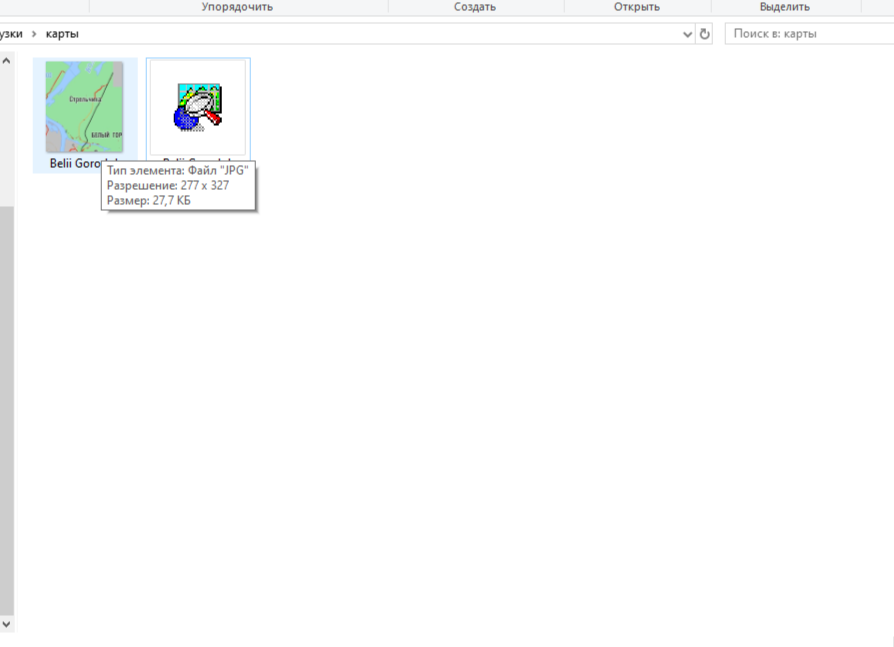Viewport: 894px width, 647px height.
Task: Click the empty address bar area to edit path
Action: 380,34
